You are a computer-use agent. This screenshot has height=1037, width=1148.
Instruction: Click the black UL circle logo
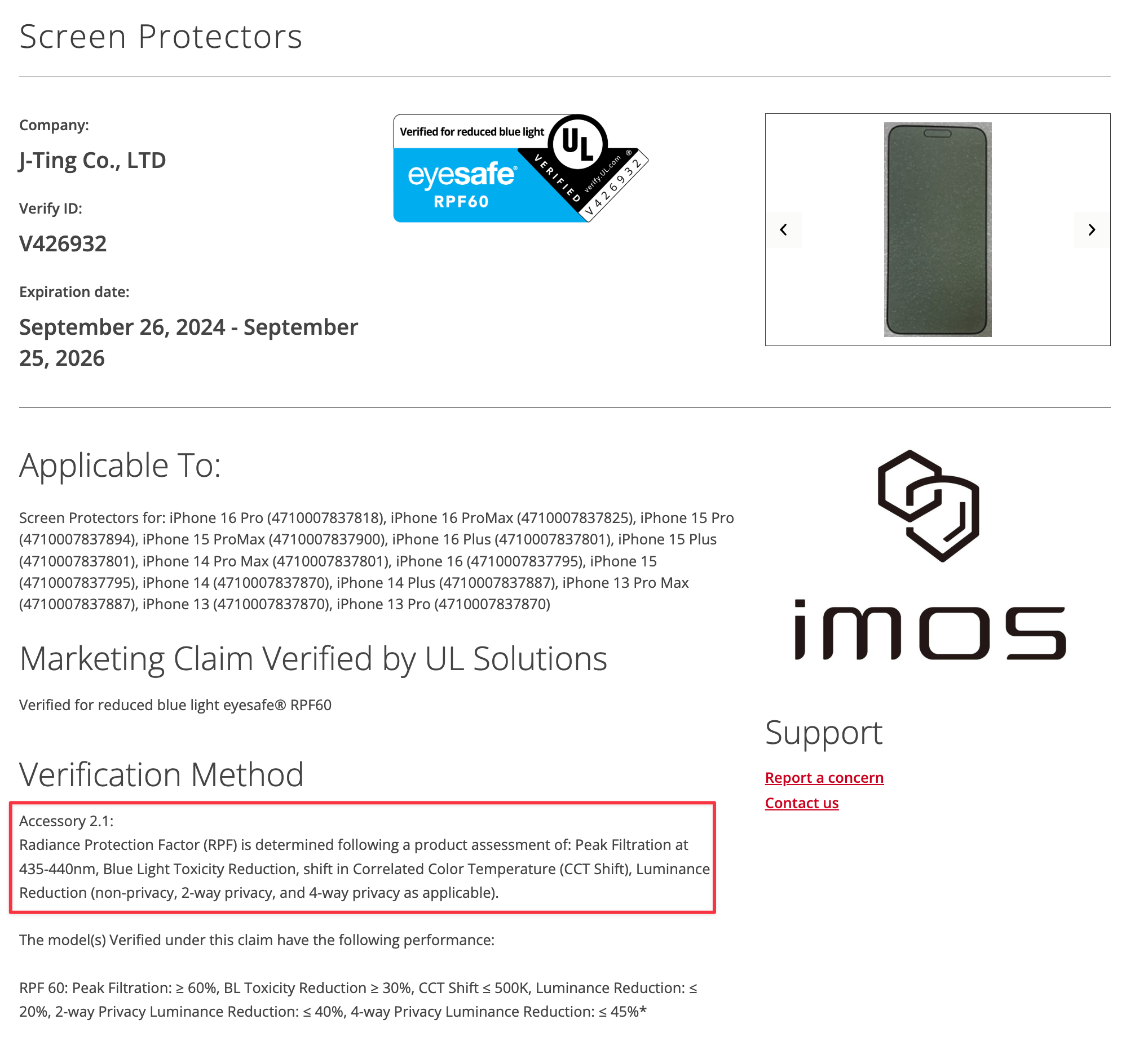click(x=577, y=142)
